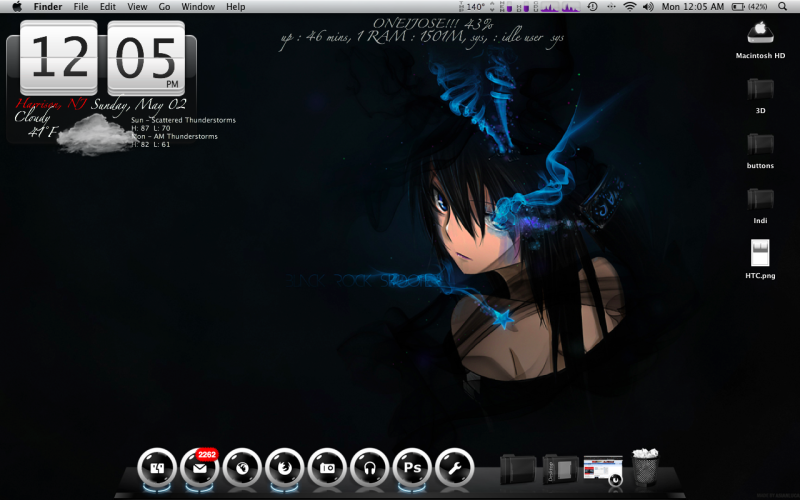Click the AM Thunderstorms forecast line
This screenshot has width=800, height=500.
pos(174,136)
